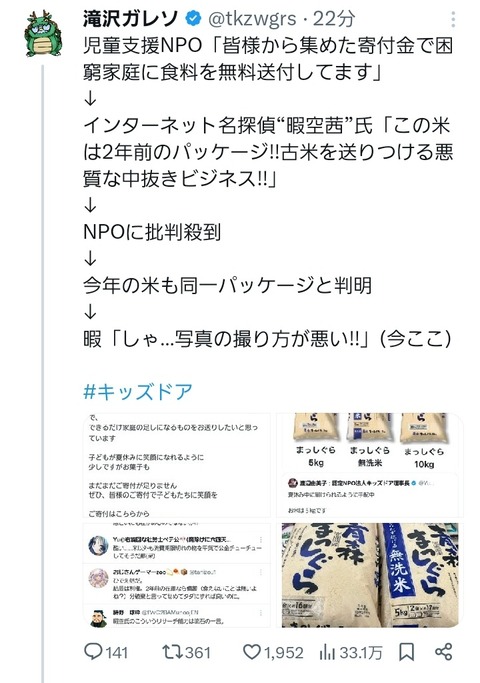View analytics bar chart icon
The image size is (480, 683).
(327, 652)
